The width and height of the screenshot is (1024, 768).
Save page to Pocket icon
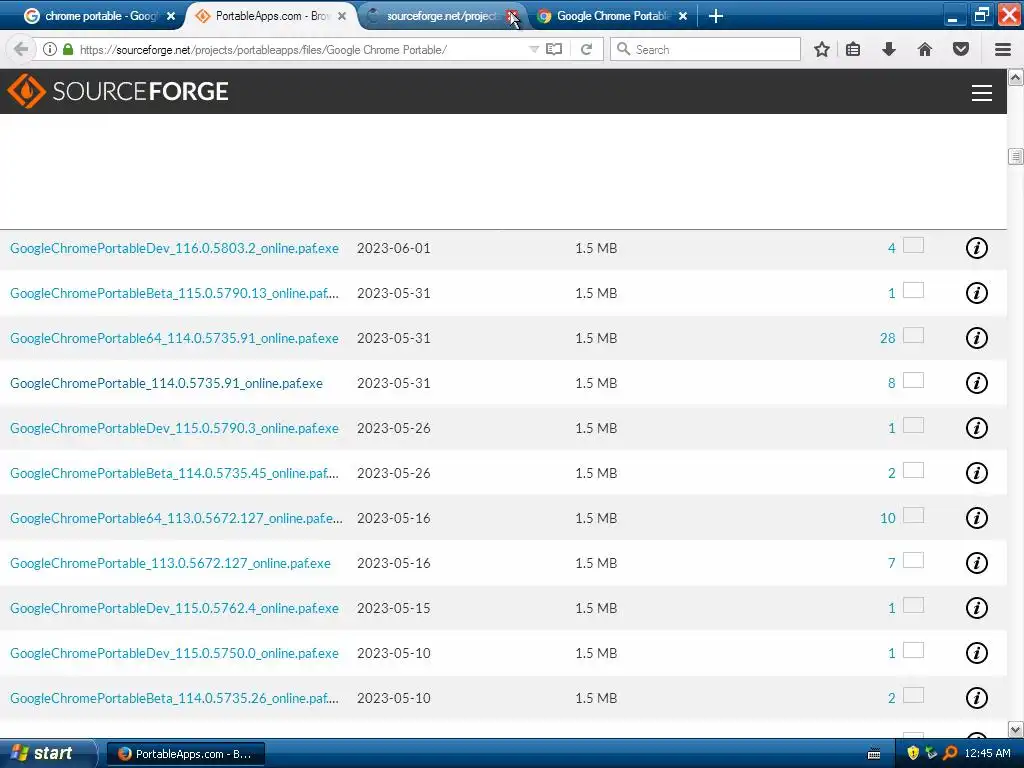(961, 49)
